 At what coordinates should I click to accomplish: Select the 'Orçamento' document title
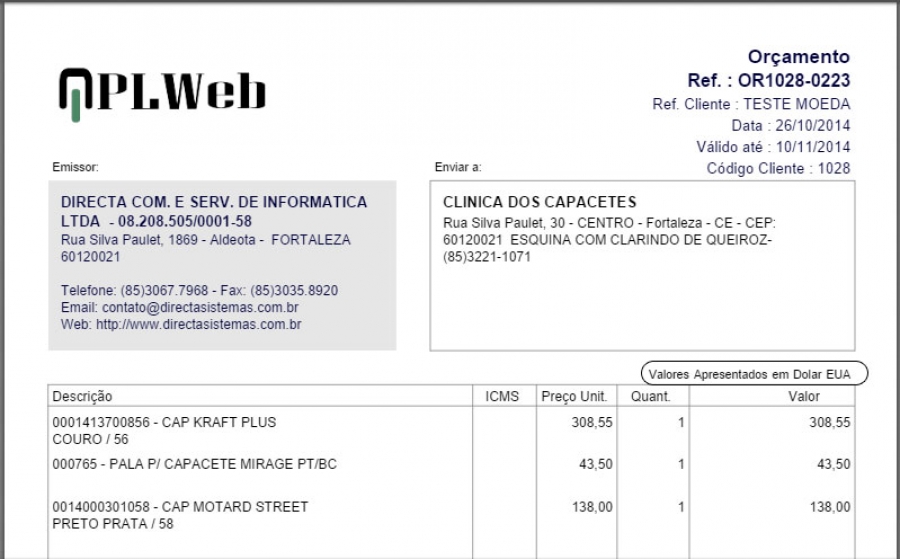point(798,57)
